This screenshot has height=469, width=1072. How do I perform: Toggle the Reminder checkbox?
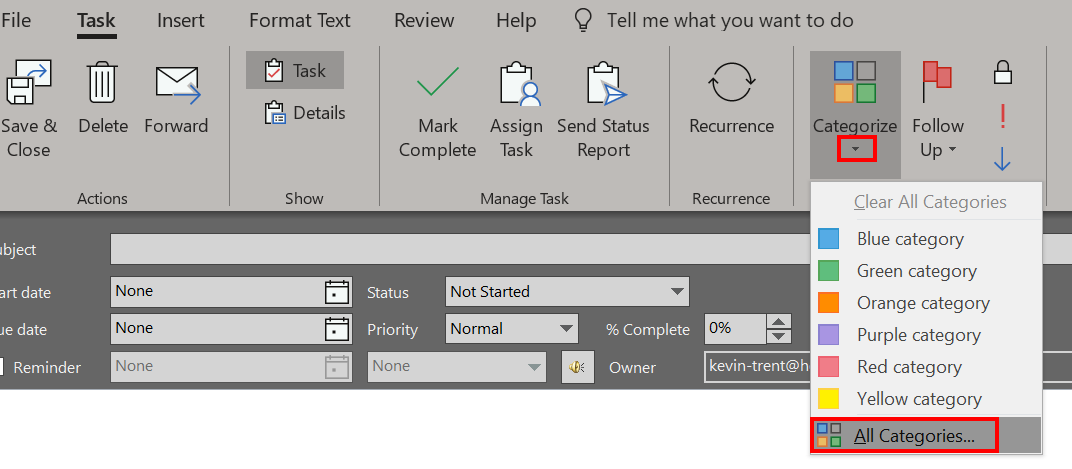pyautogui.click(x=3, y=367)
